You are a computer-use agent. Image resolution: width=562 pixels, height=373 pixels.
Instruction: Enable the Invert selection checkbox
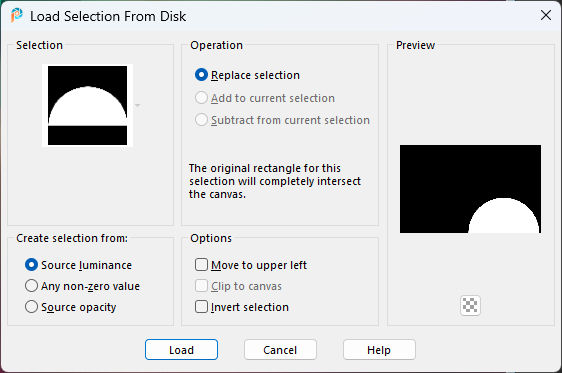(242, 307)
